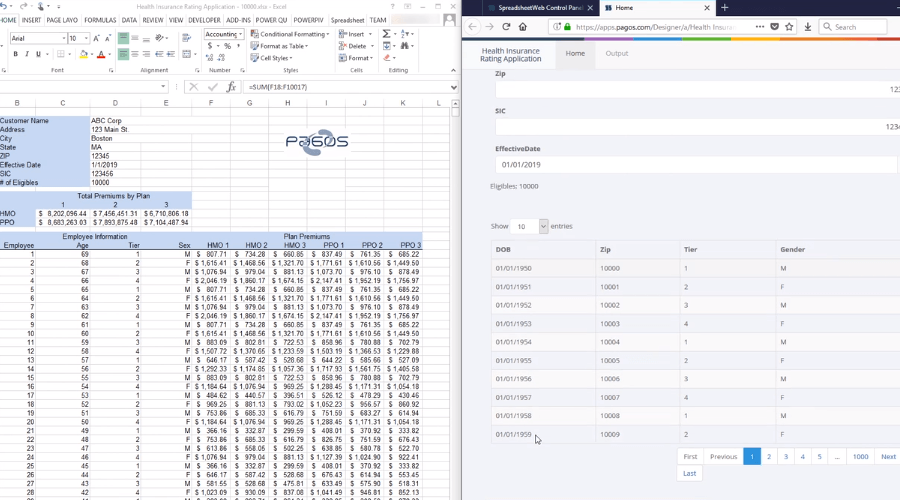Click the Accounting dollar format icon

[210, 46]
